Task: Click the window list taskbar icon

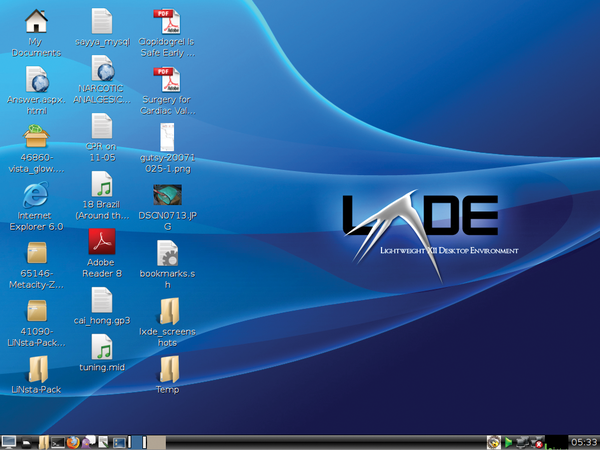Action: 119,443
